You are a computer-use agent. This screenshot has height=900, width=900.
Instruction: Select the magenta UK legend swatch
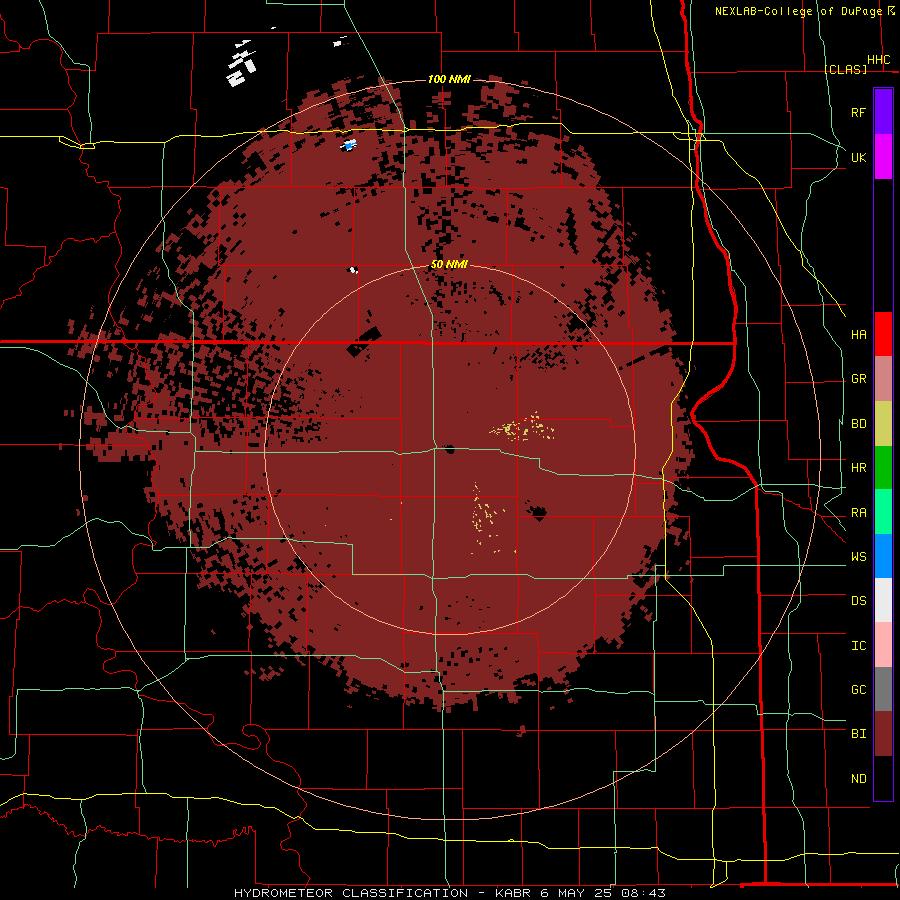(x=883, y=157)
